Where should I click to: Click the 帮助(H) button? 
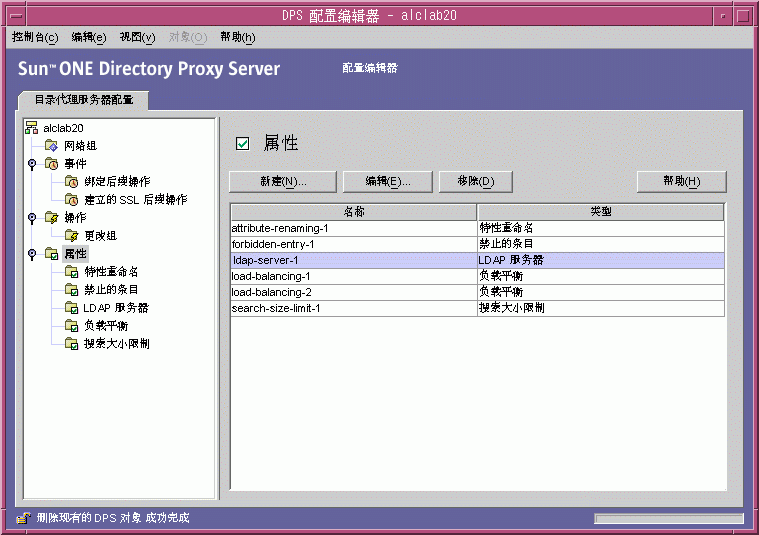(x=682, y=182)
